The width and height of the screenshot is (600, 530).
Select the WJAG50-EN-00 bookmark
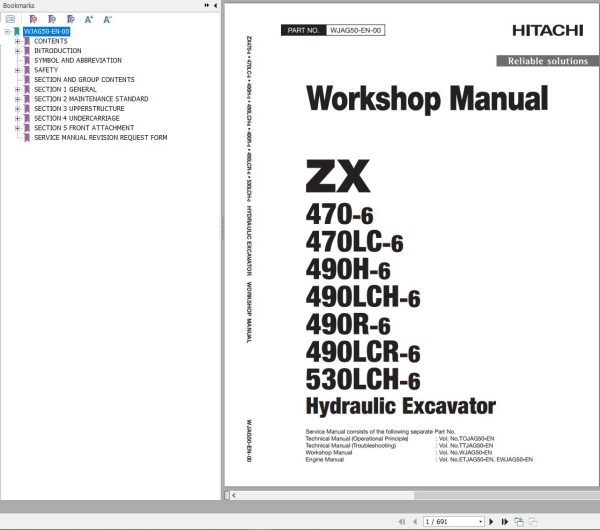click(x=46, y=31)
